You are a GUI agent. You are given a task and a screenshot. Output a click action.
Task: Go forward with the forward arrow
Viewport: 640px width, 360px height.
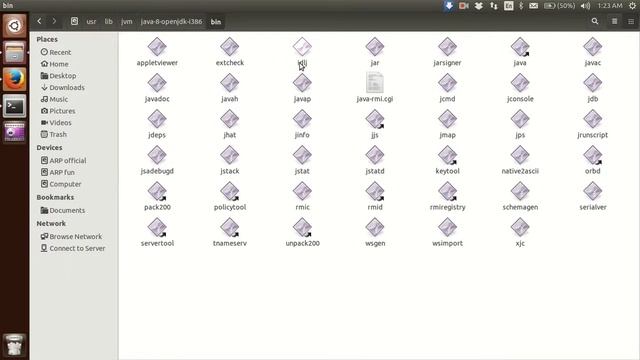tap(54, 21)
